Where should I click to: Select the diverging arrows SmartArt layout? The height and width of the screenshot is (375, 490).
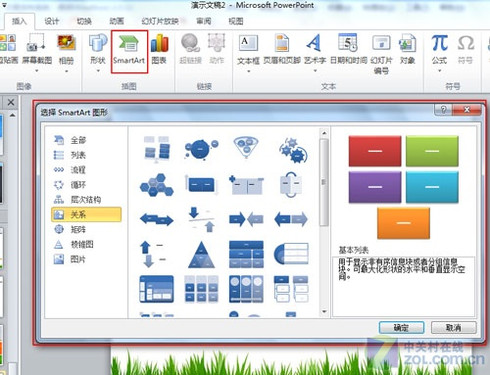[x=291, y=220]
